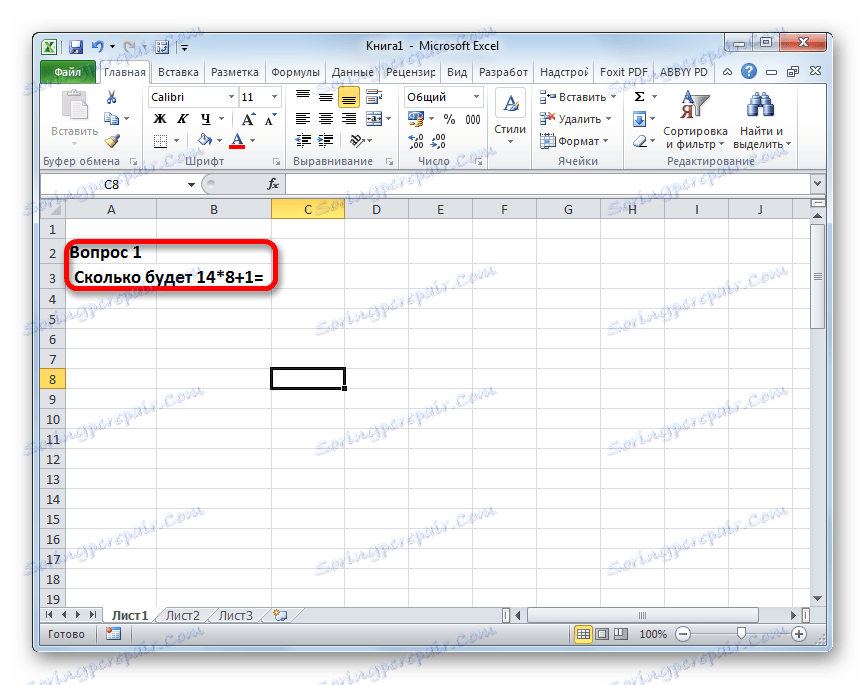Screen dimensions: 866x685
Task: Switch to Page Break Preview in status bar
Action: (621, 634)
